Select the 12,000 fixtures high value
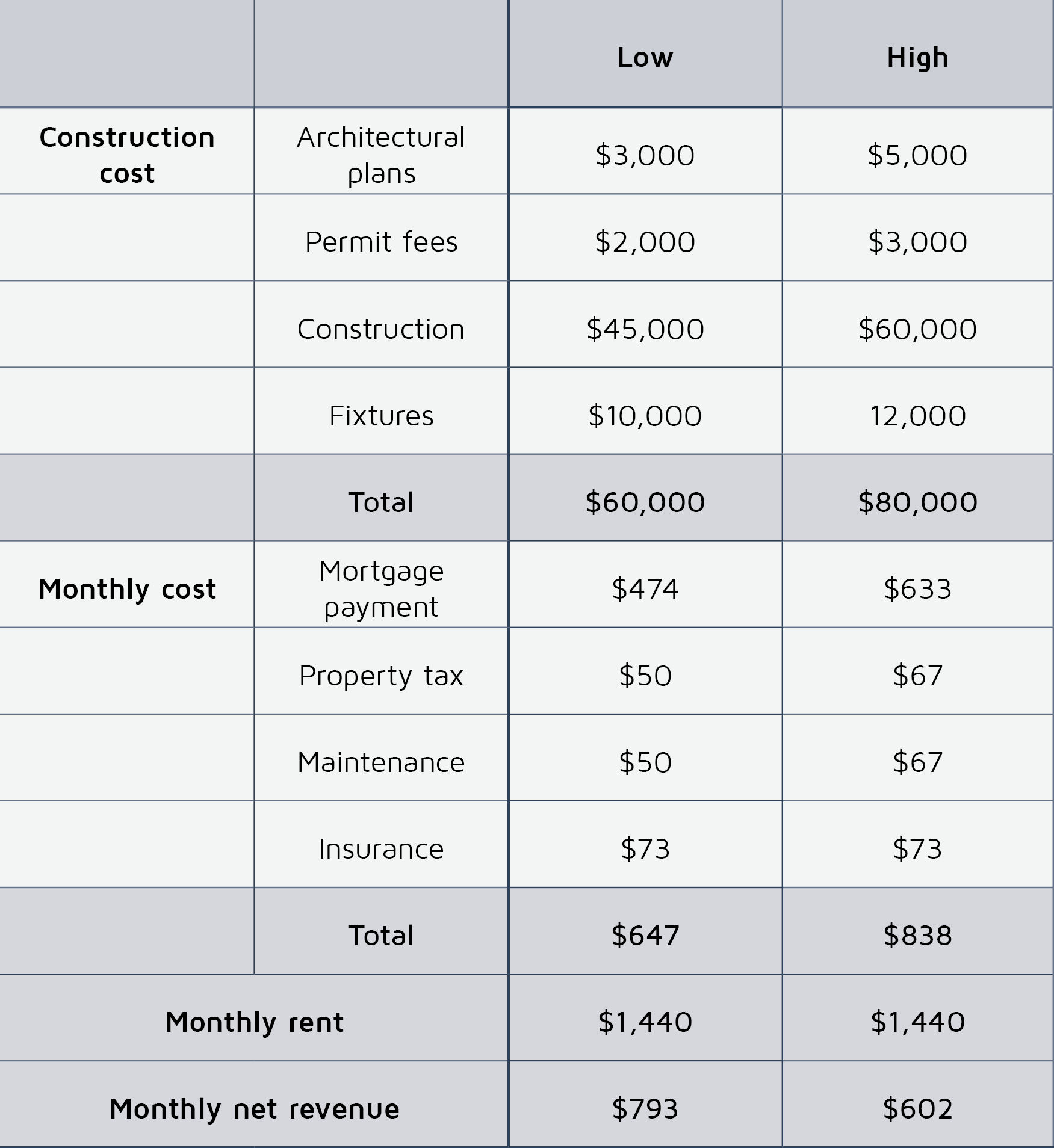The height and width of the screenshot is (1148, 1054). pyautogui.click(x=917, y=416)
